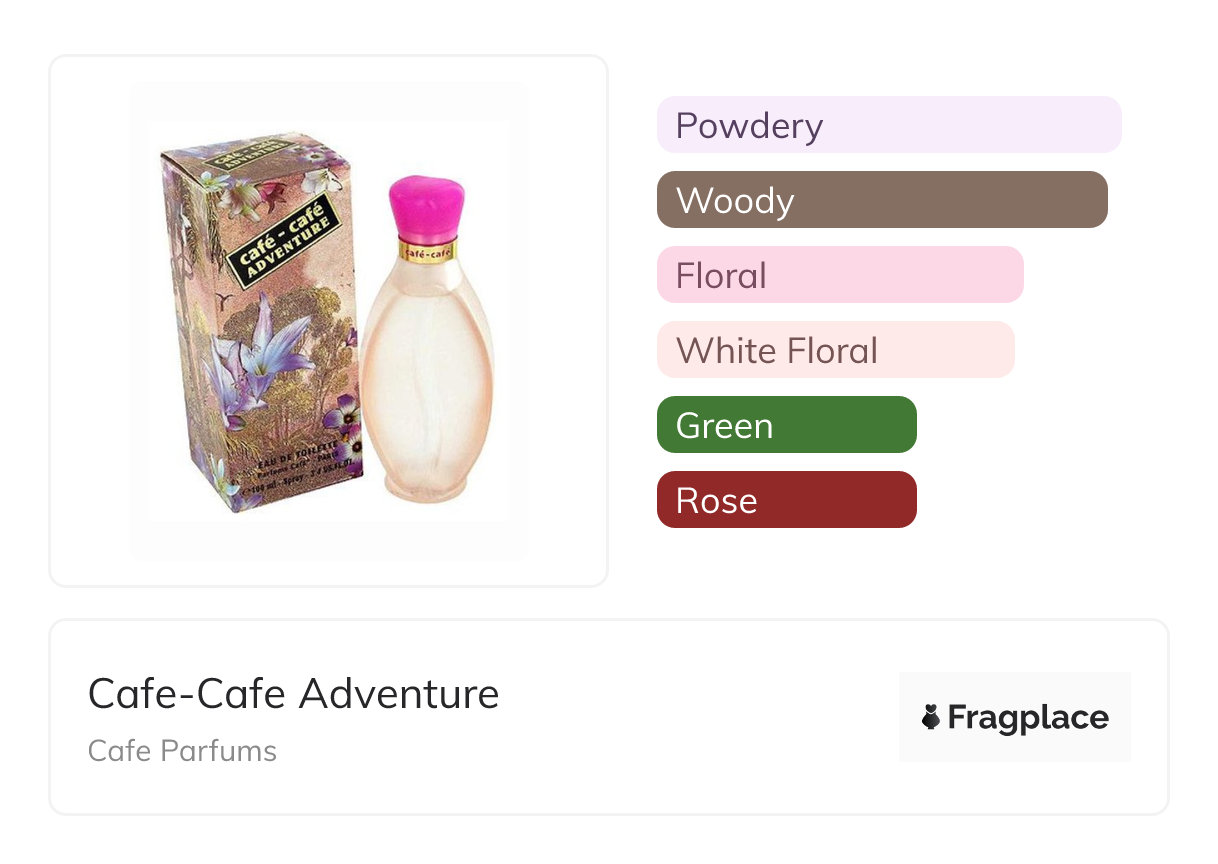Image resolution: width=1218 pixels, height=864 pixels.
Task: Click the dark red Rose accord bar
Action: click(x=786, y=500)
